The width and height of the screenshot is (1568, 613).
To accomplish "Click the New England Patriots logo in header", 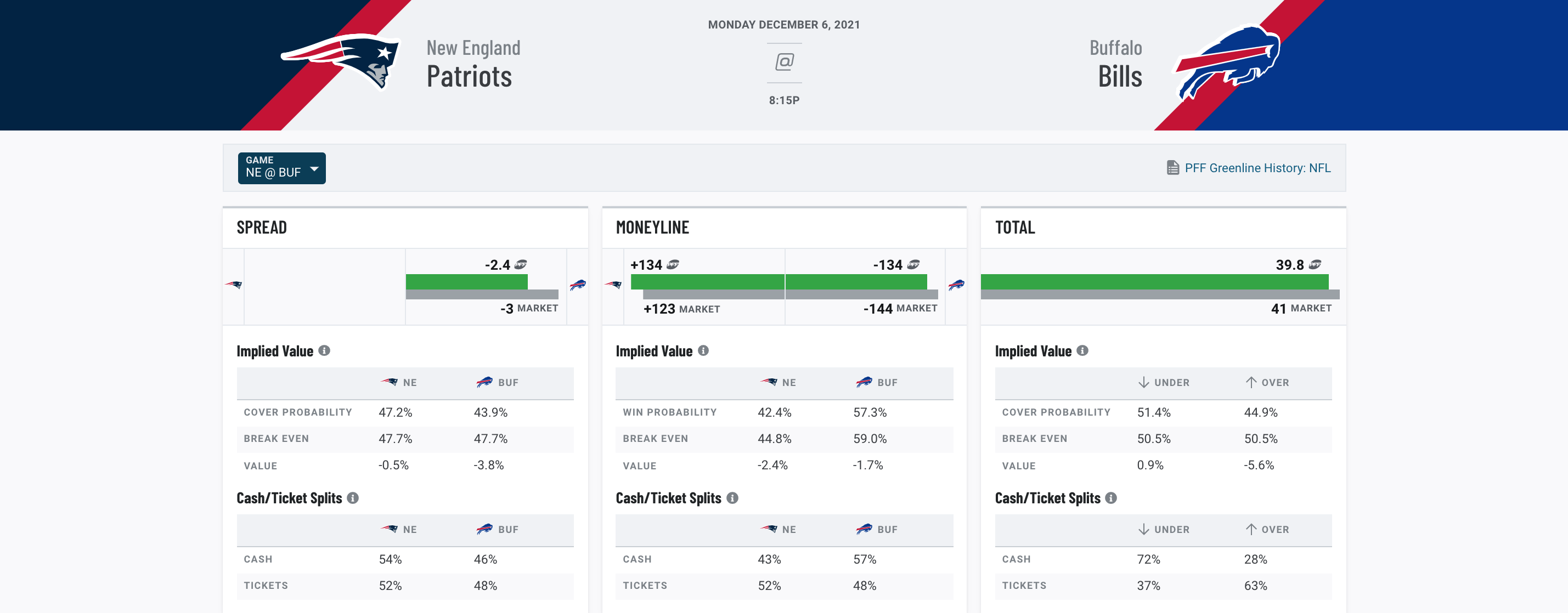I will coord(340,61).
